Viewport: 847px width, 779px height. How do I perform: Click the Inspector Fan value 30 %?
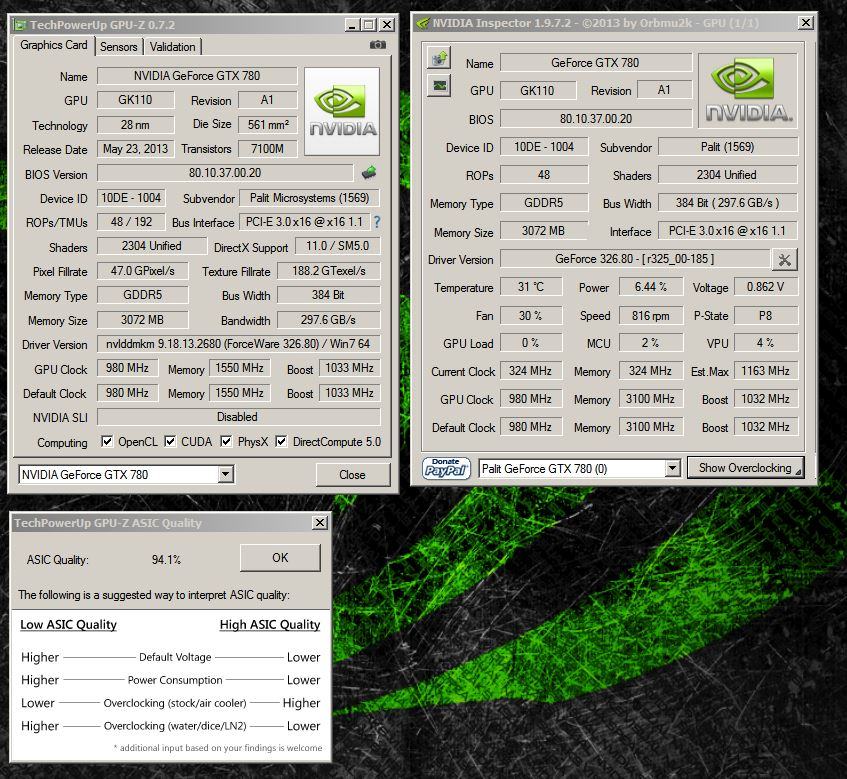coord(531,315)
